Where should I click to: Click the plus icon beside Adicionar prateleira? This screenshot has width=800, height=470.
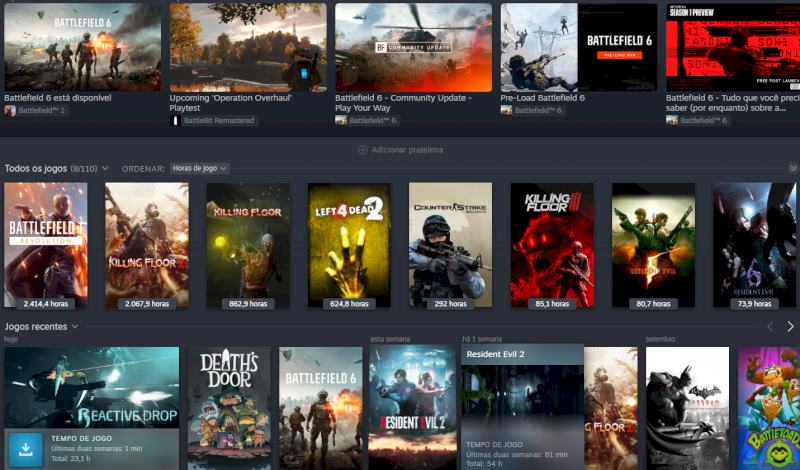tap(362, 150)
